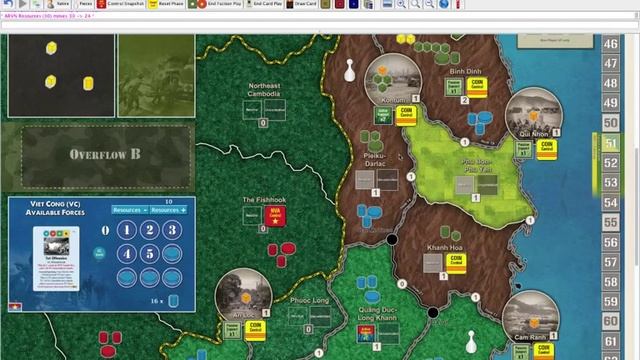The width and height of the screenshot is (640, 360).
Task: Step forward through the log with the play arrow
Action: click(23, 4)
